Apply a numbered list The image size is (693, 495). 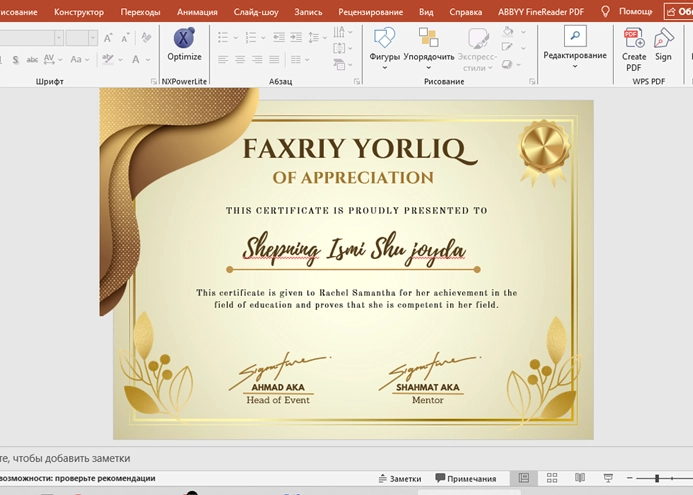tap(251, 38)
